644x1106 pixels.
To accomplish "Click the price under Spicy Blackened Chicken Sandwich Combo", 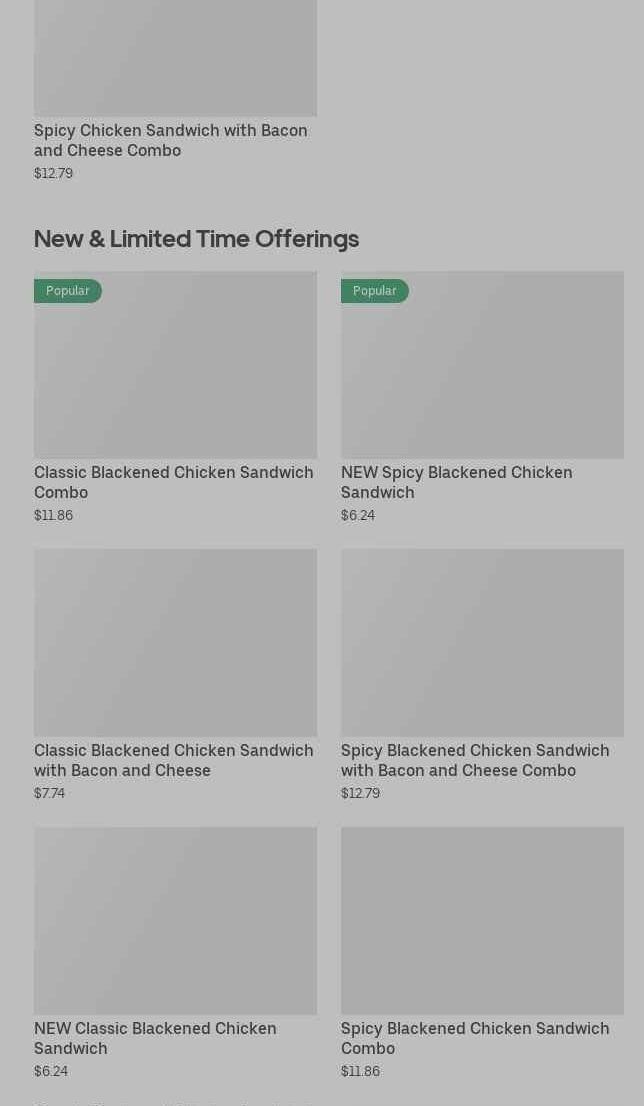I will 360,1071.
